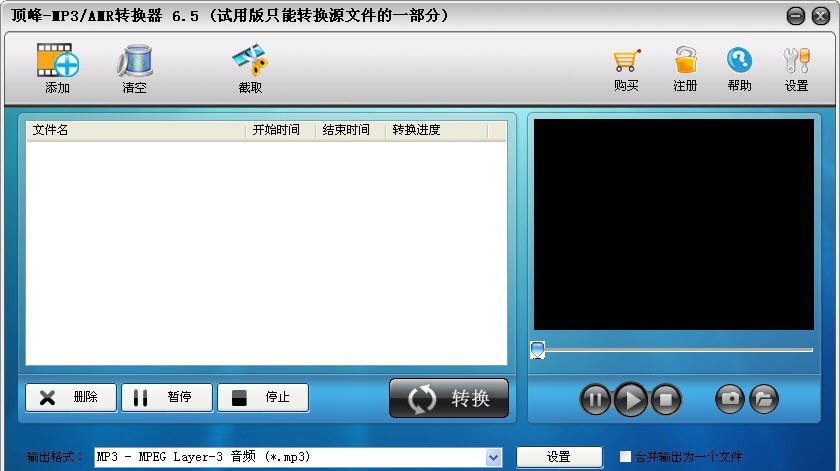This screenshot has height=471, width=840.
Task: Click the 结束时间 column header
Action: point(351,130)
